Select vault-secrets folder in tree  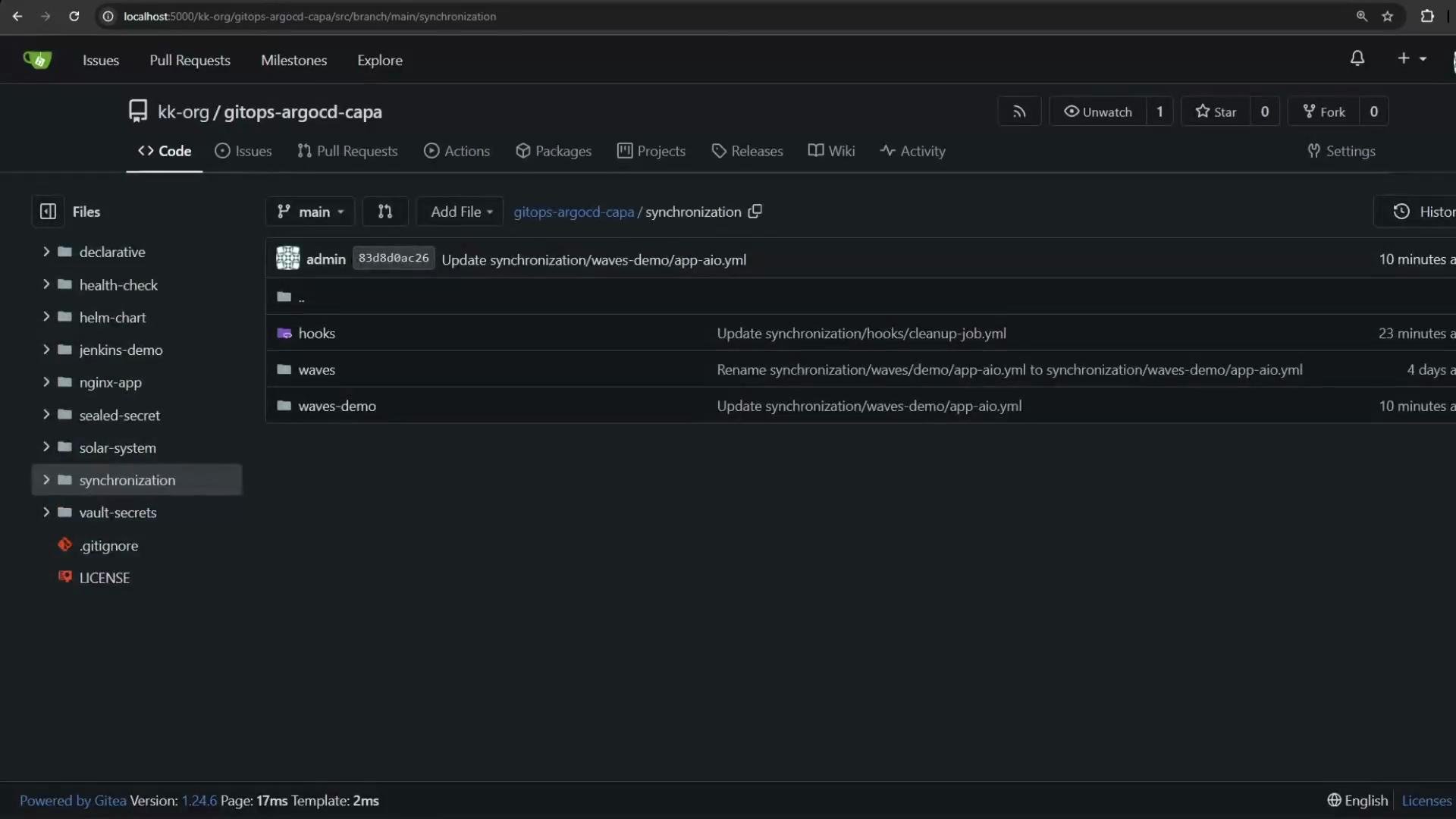118,513
